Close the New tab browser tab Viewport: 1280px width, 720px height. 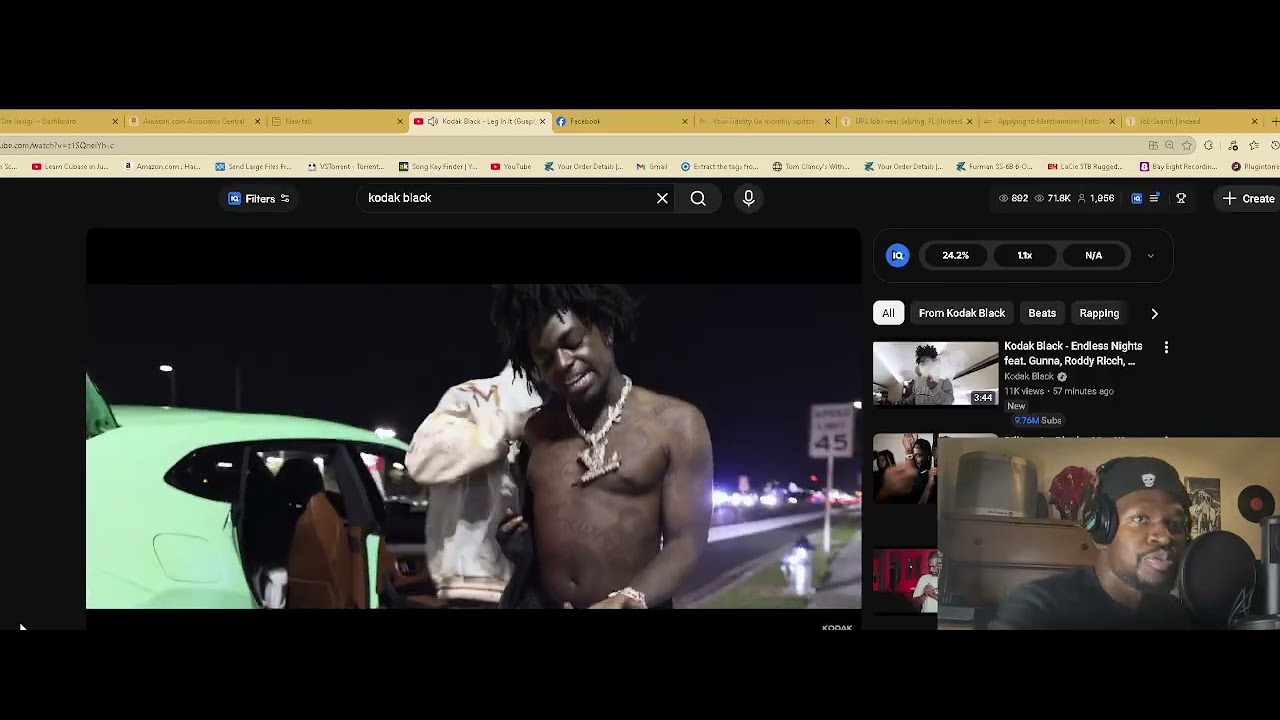[400, 121]
